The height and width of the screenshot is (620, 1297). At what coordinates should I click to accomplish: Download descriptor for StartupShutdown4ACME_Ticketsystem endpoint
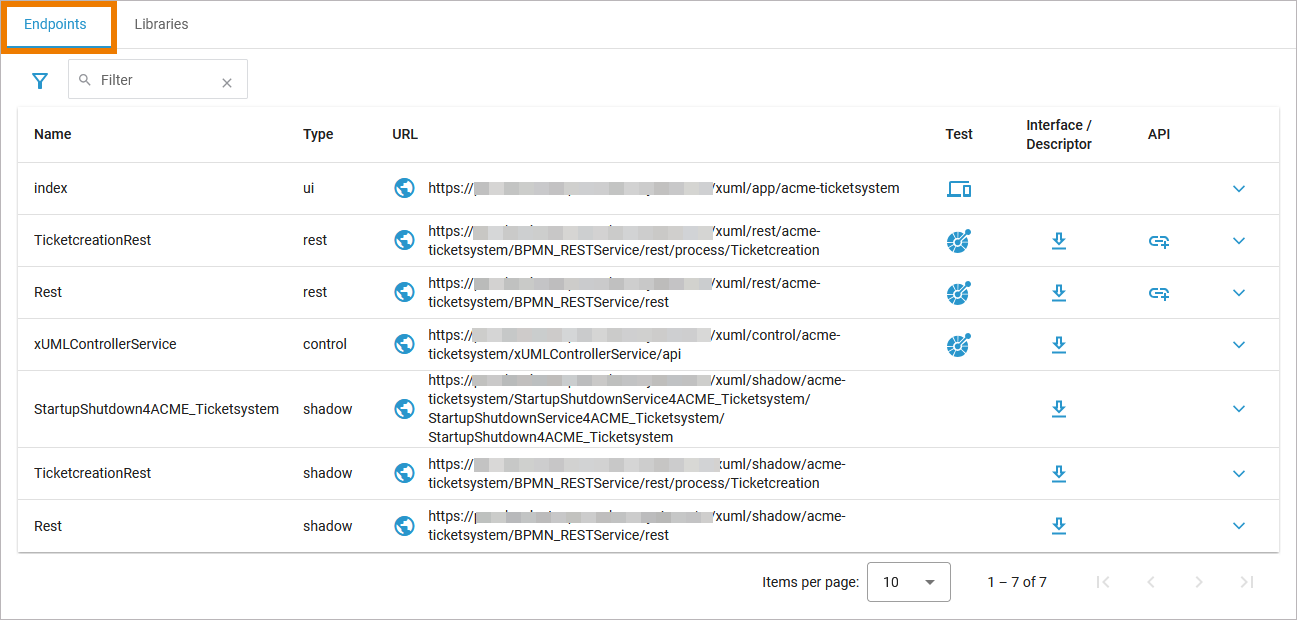(x=1059, y=409)
